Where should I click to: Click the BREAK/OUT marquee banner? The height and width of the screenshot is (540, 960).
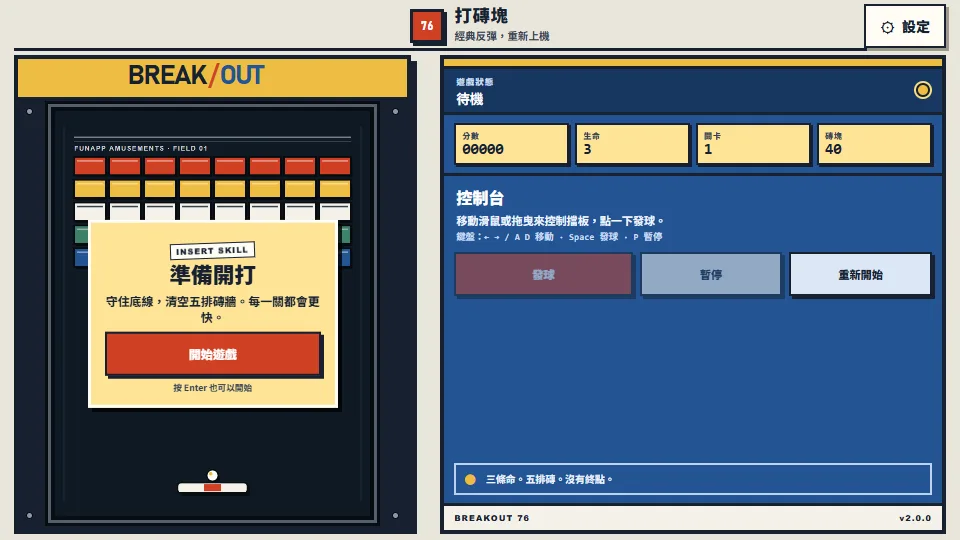(x=212, y=77)
